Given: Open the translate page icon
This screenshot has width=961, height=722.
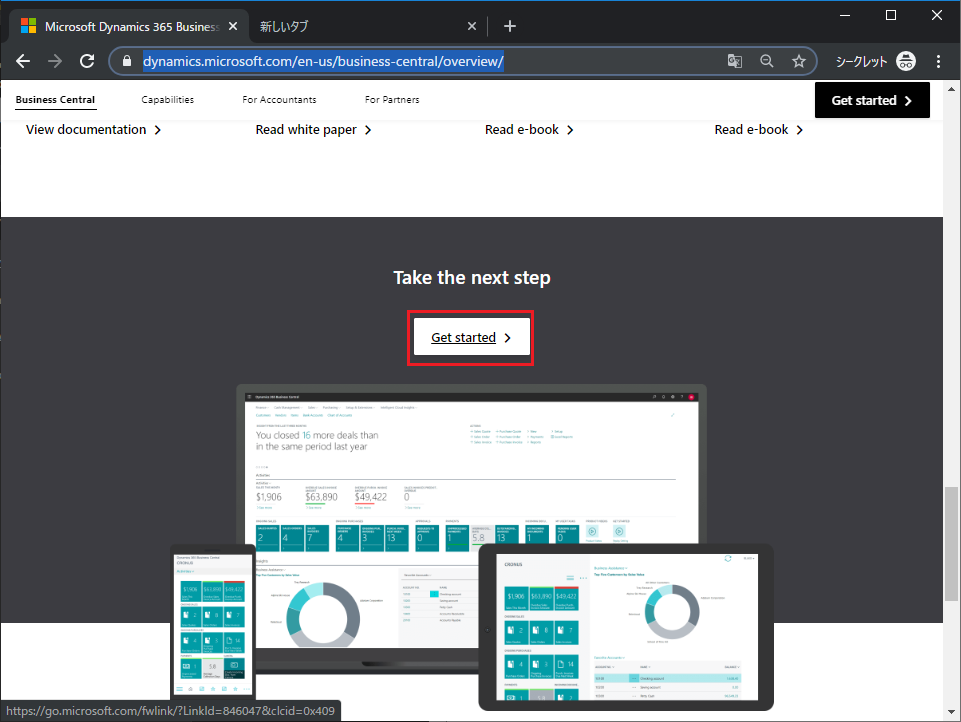Looking at the screenshot, I should (734, 61).
